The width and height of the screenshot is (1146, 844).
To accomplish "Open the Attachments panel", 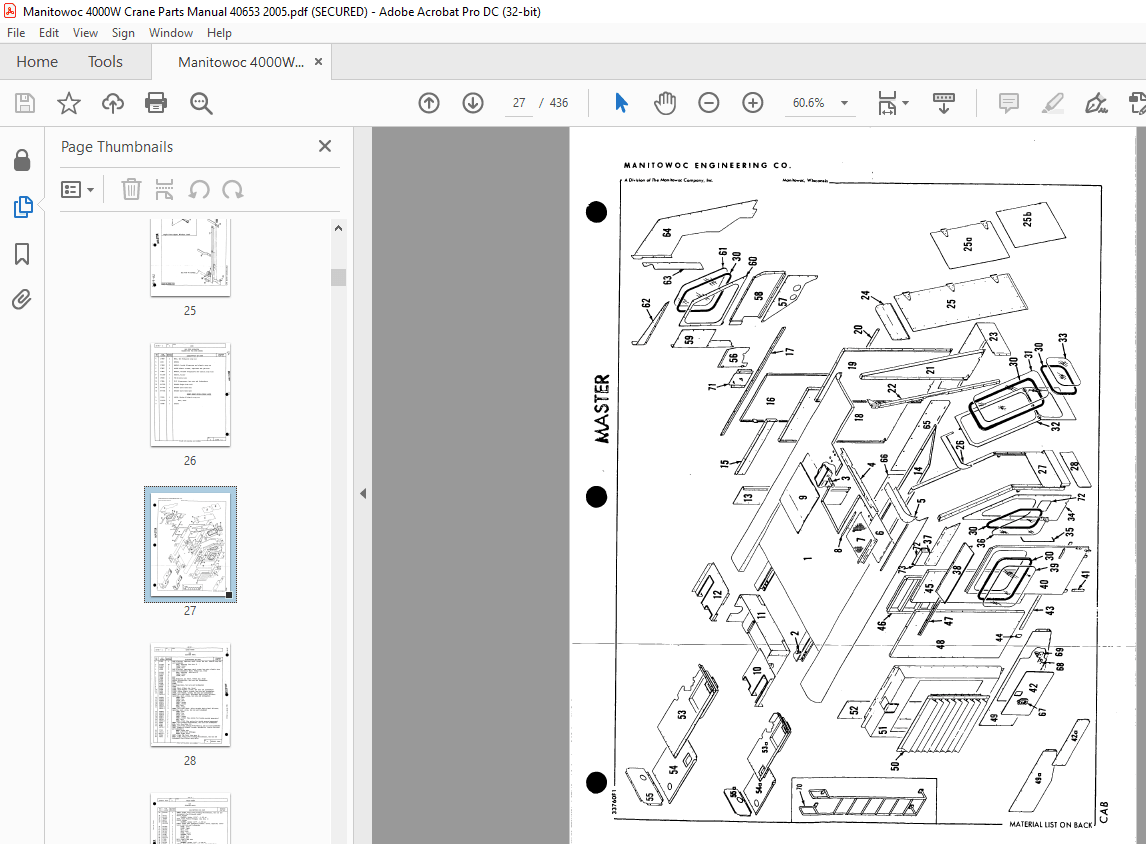I will 22,299.
